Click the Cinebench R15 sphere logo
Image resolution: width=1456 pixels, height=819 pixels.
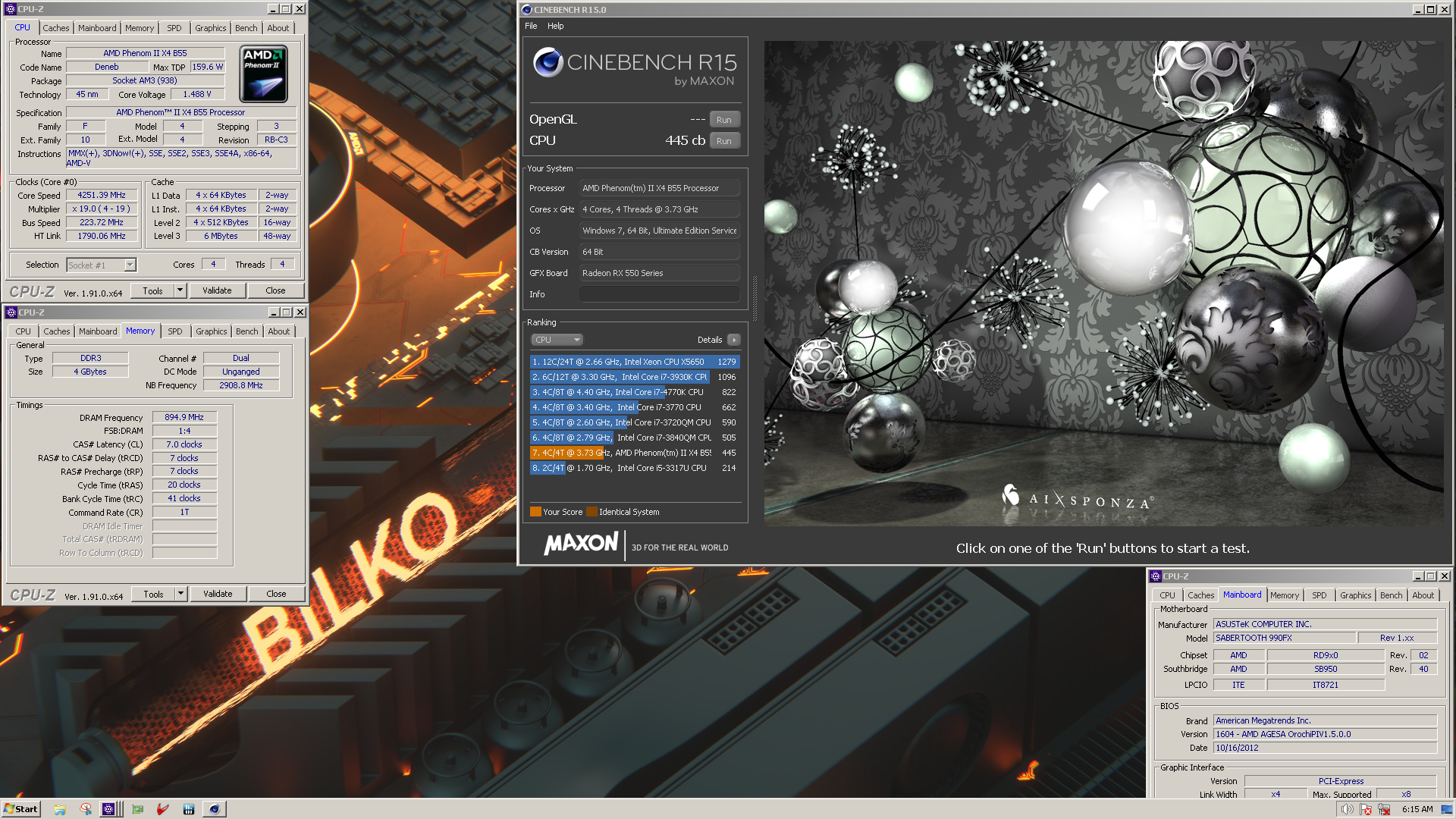point(548,62)
